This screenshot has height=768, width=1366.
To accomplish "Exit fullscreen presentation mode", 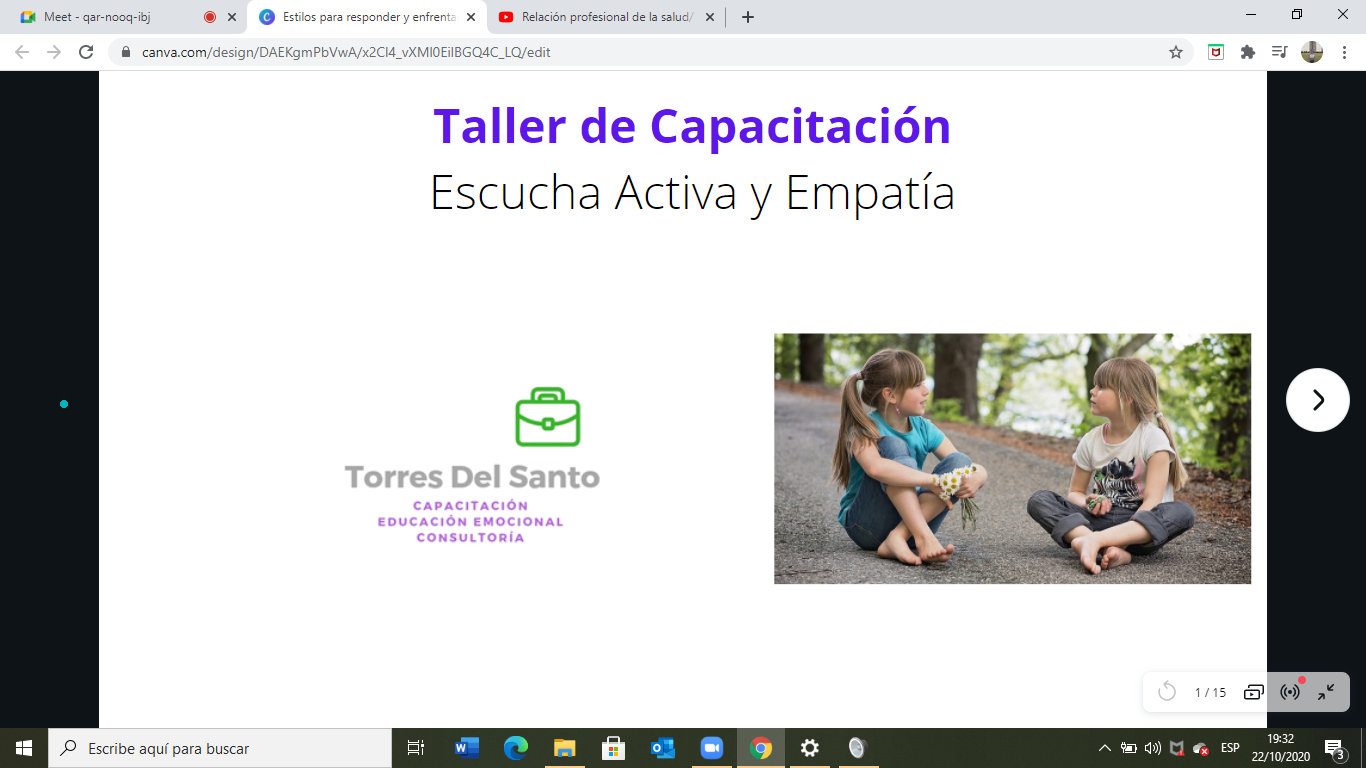I will coord(1326,692).
